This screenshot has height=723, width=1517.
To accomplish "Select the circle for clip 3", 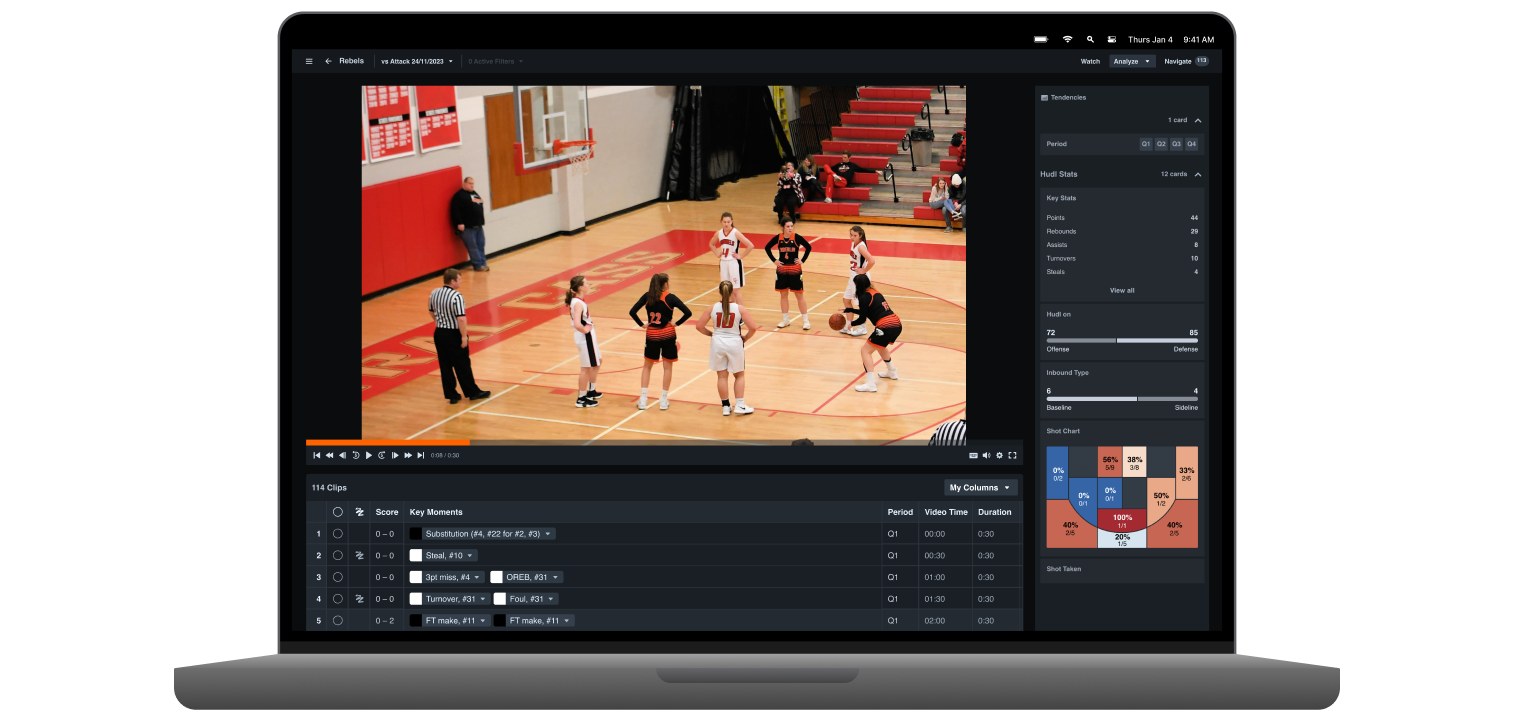I will coord(338,577).
